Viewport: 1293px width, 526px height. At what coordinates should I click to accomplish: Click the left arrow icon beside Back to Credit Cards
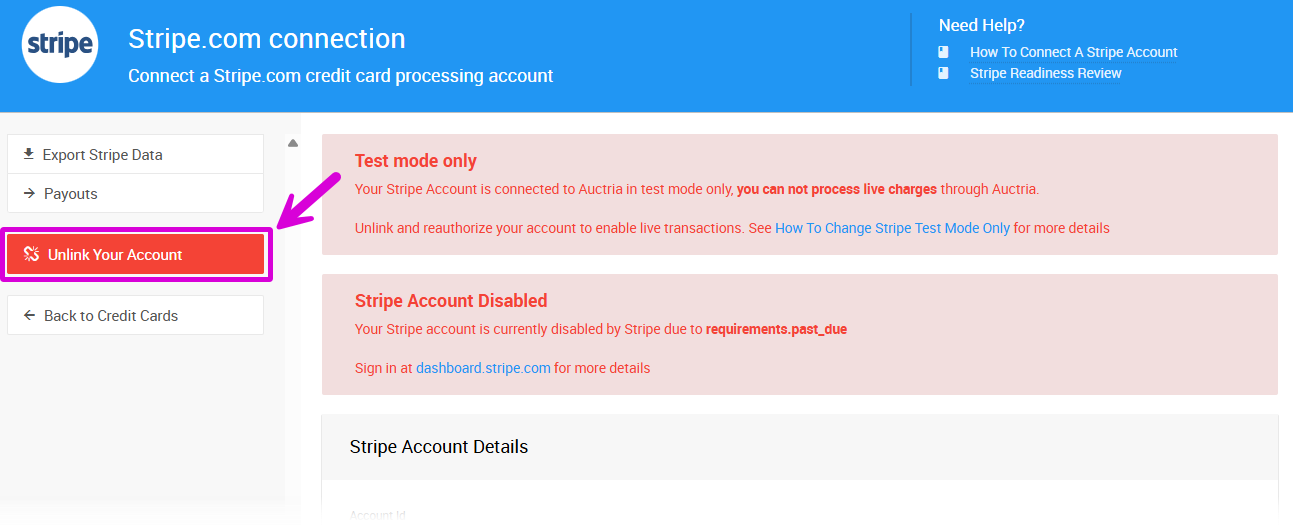pos(29,315)
